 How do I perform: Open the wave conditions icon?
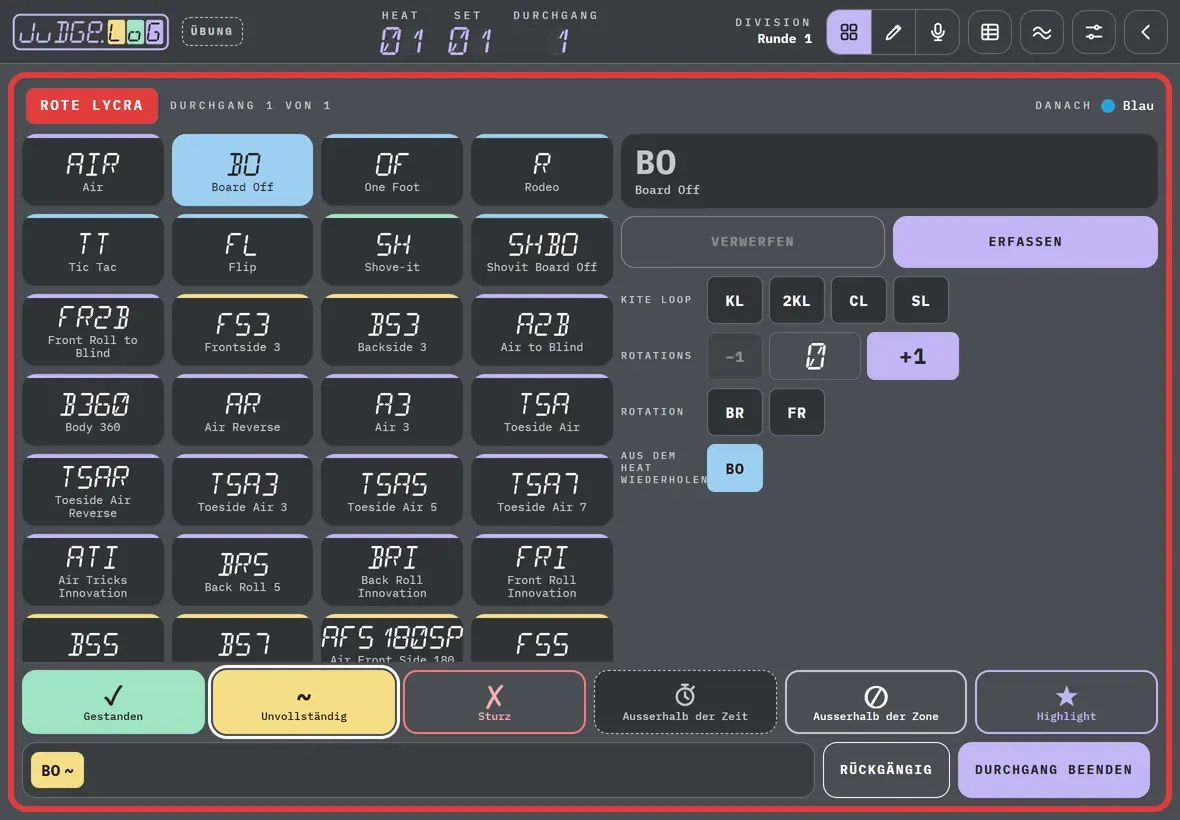tap(1042, 32)
